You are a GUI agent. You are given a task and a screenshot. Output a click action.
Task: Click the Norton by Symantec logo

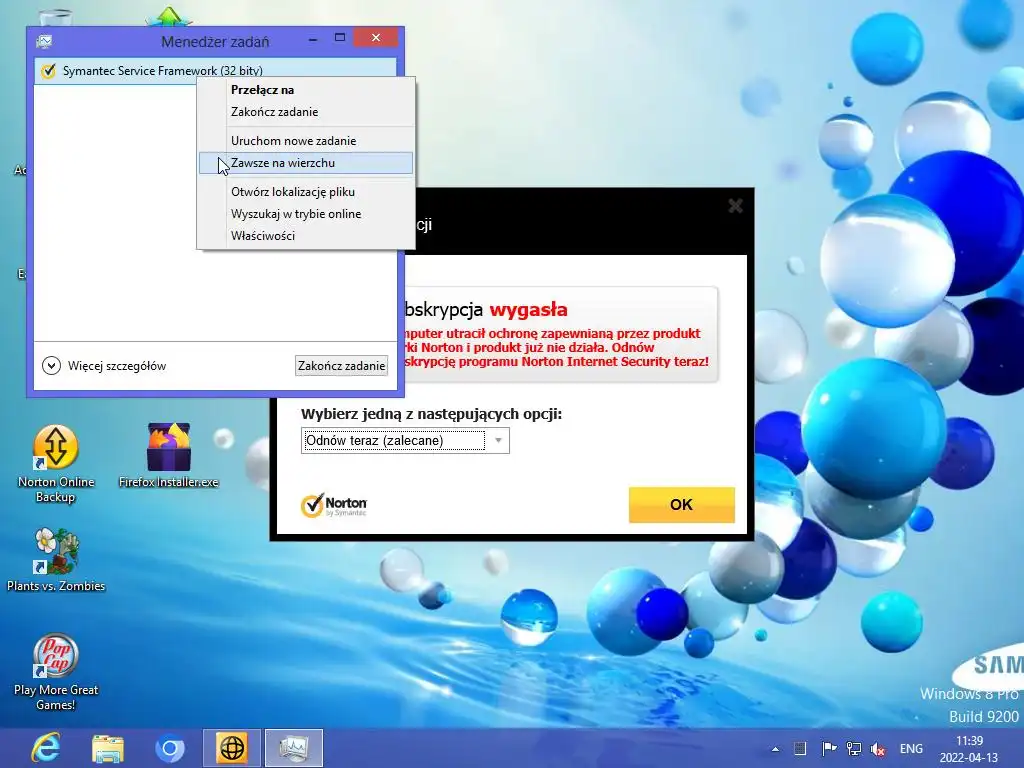pos(334,505)
